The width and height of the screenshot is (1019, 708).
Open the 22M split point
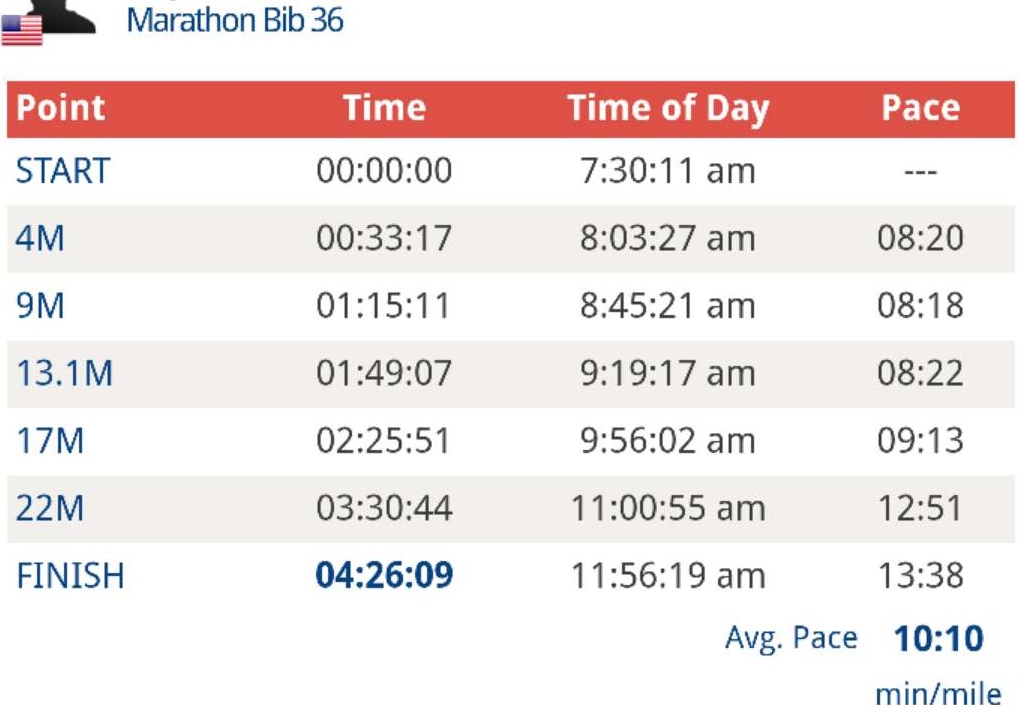(x=50, y=508)
